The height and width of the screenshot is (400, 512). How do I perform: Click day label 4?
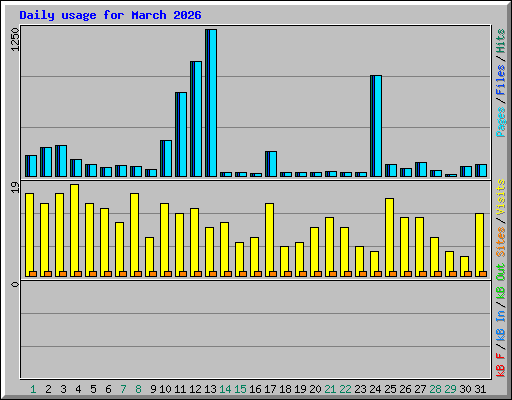click(78, 389)
